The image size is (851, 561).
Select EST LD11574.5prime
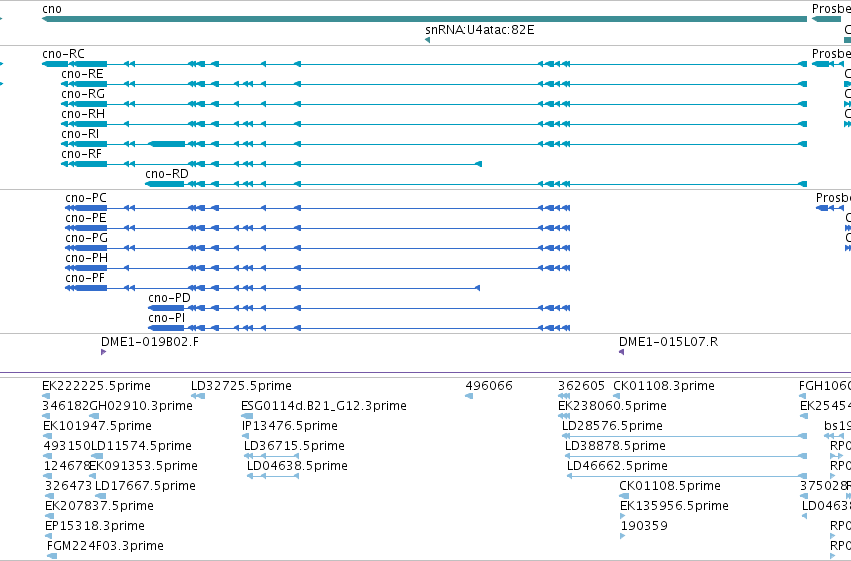[x=141, y=446]
